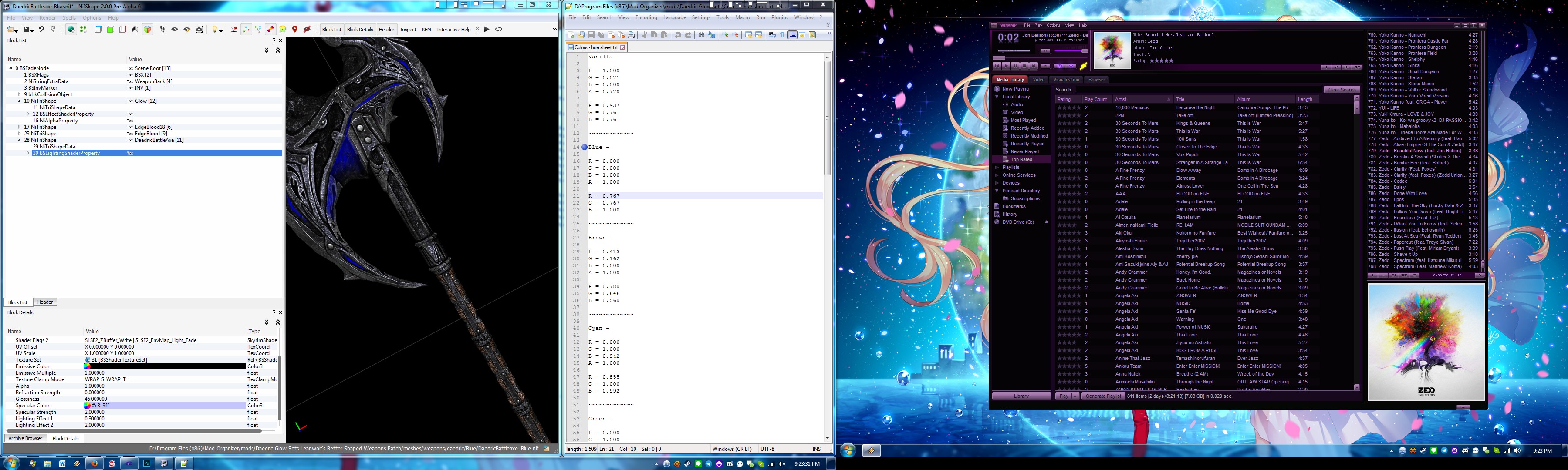Open the Spells menu in NifSkope
Viewport: 1568px width, 470px height.
click(x=69, y=18)
